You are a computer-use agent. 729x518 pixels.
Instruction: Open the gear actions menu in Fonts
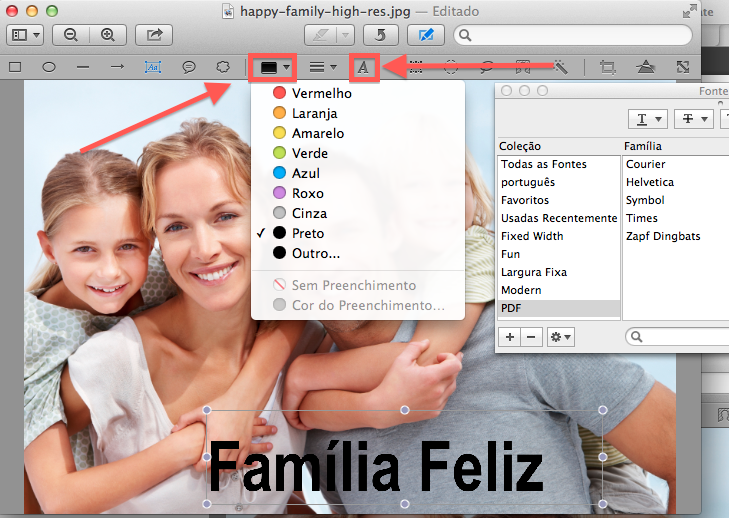tap(561, 337)
